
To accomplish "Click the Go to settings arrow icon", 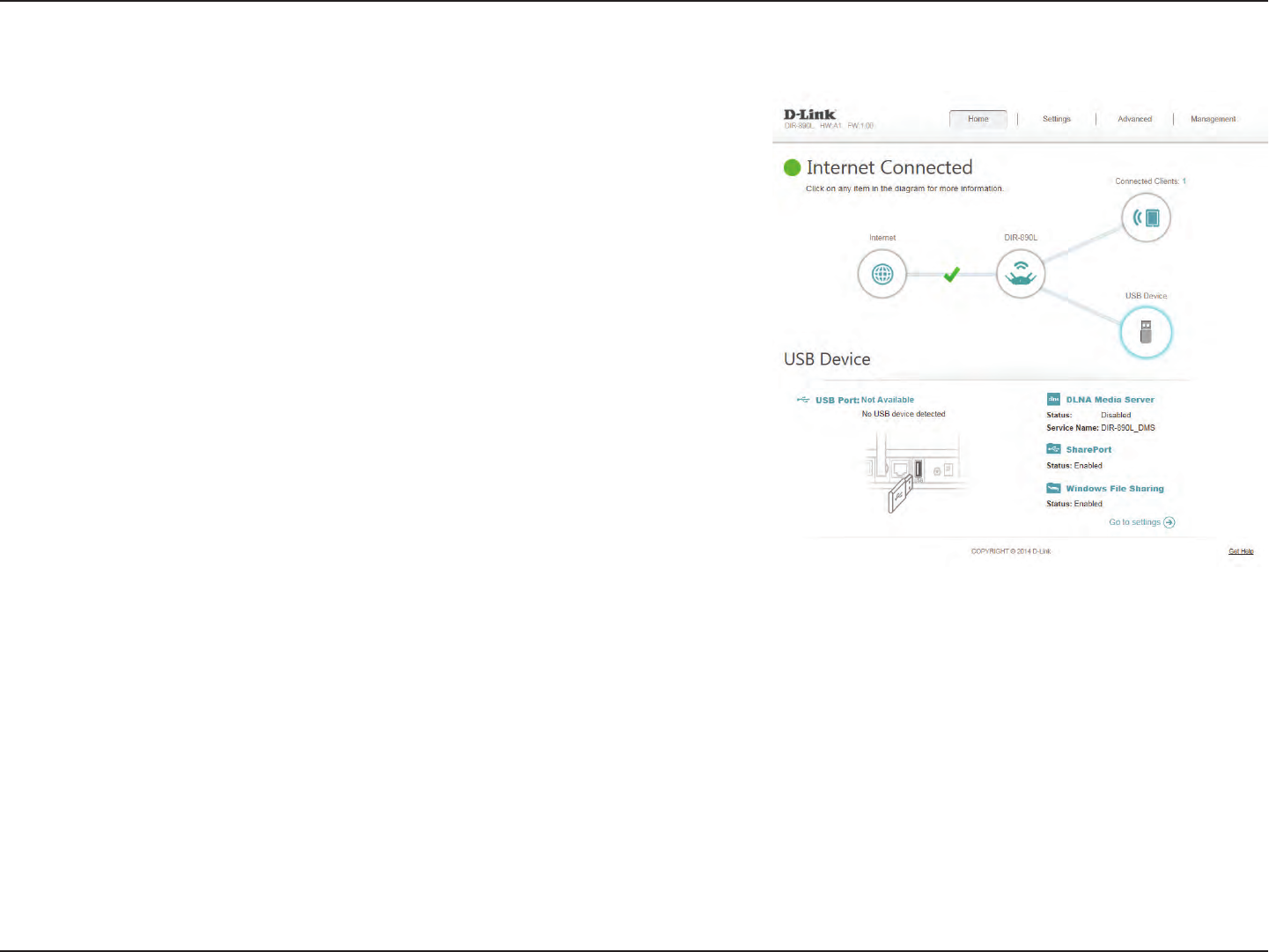I will point(1169,522).
